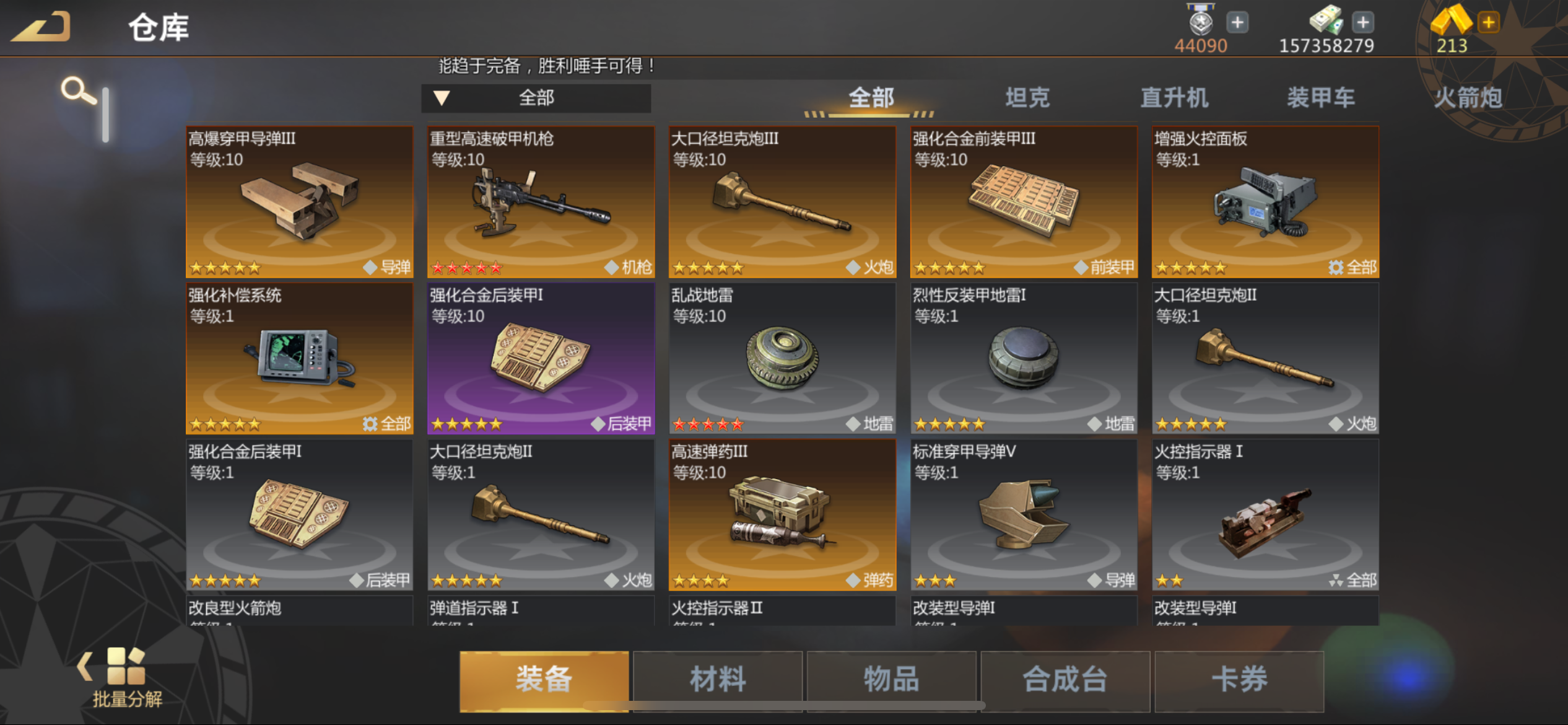1568x725 pixels.
Task: Tap the plus next to 157358279 cash
Action: click(1362, 23)
